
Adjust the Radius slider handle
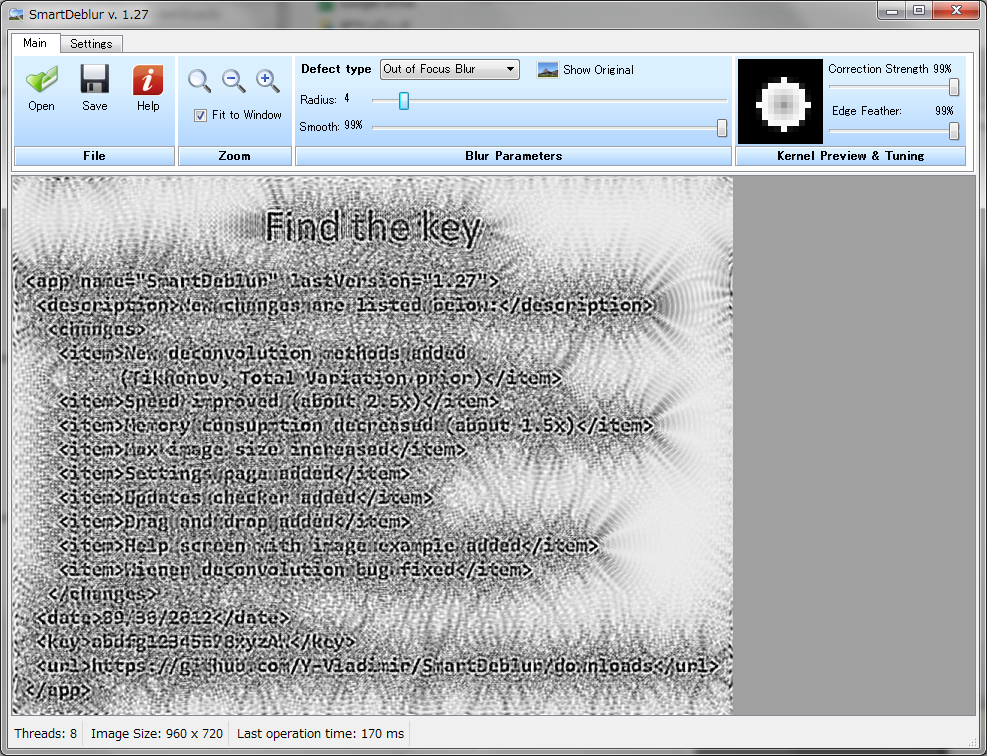[404, 101]
